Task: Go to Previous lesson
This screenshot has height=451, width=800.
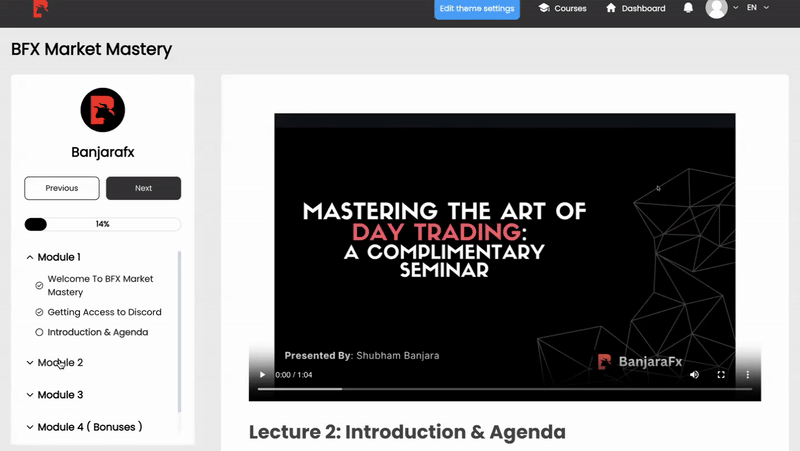Action: [62, 188]
